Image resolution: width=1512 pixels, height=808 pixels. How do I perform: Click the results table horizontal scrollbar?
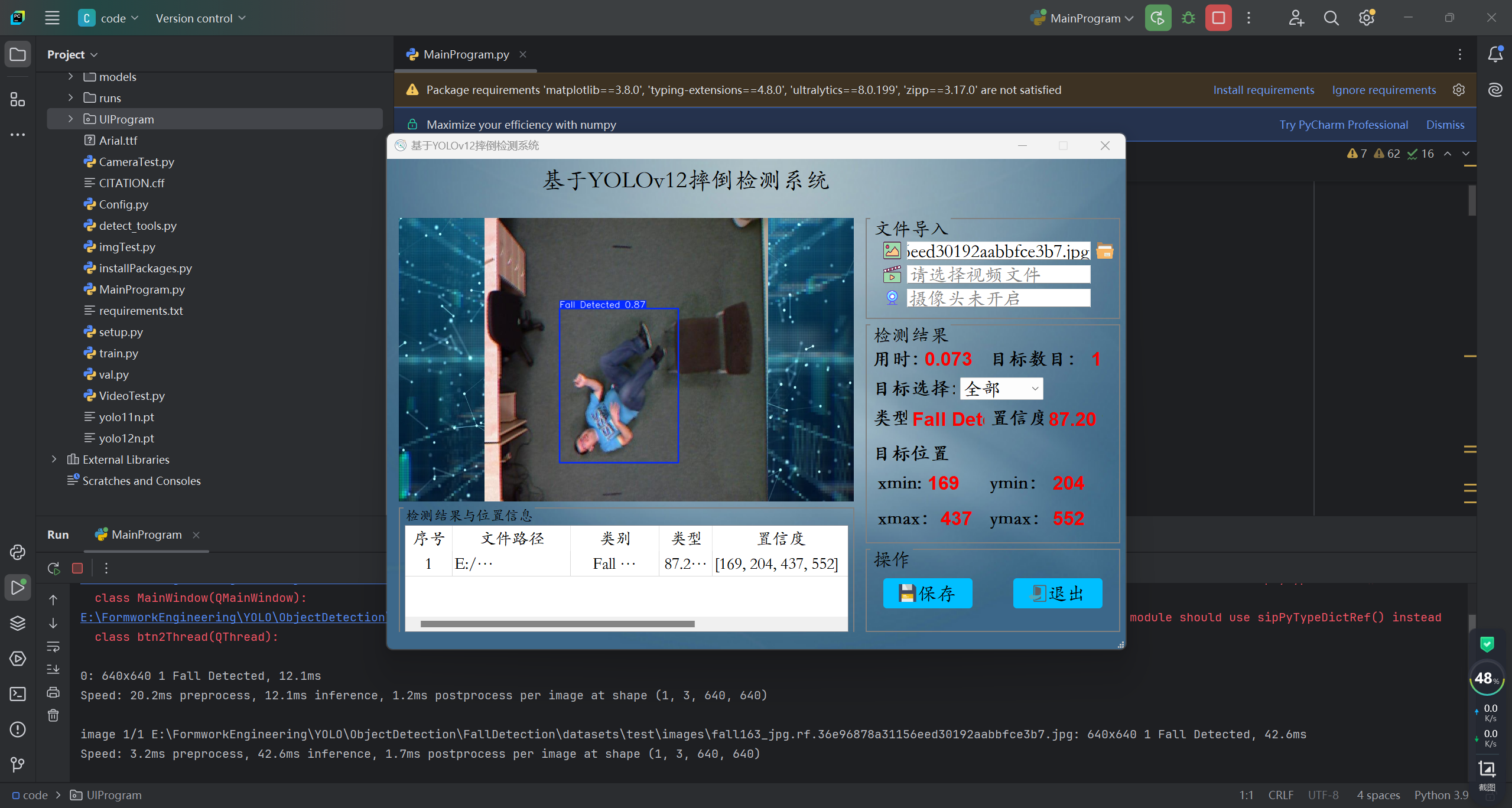(x=557, y=624)
